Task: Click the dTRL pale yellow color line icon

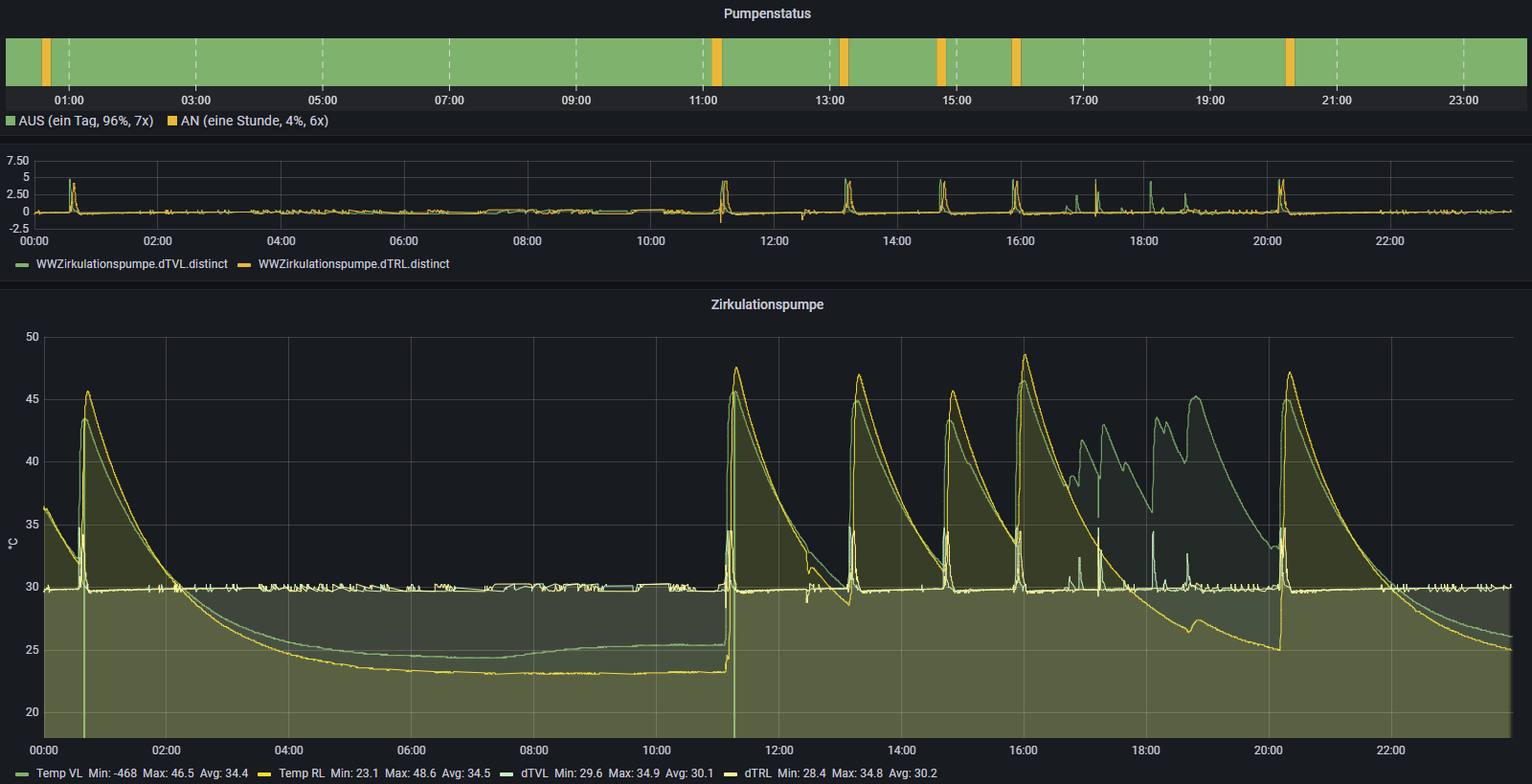Action: click(731, 774)
